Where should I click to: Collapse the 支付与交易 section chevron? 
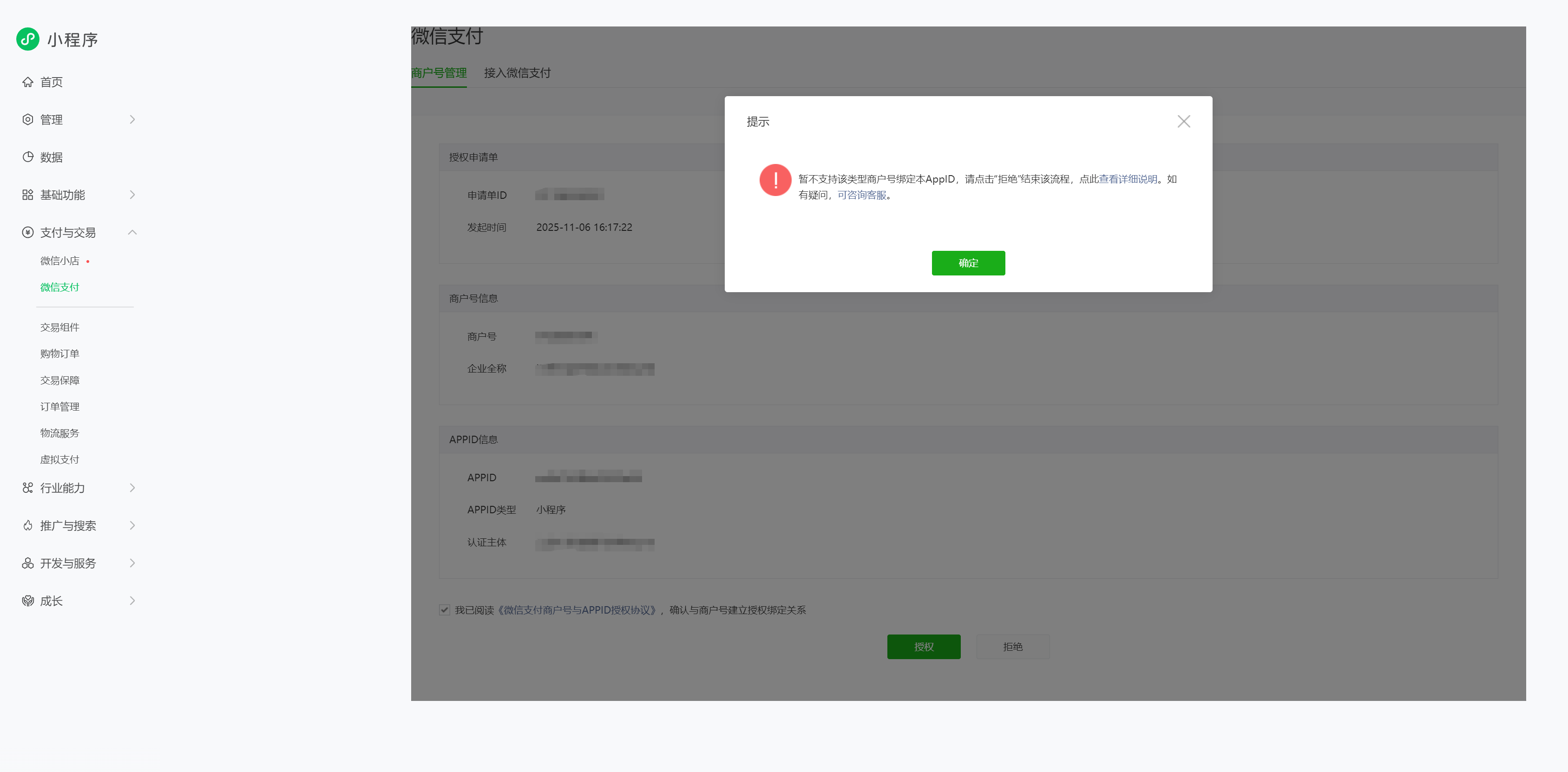132,232
